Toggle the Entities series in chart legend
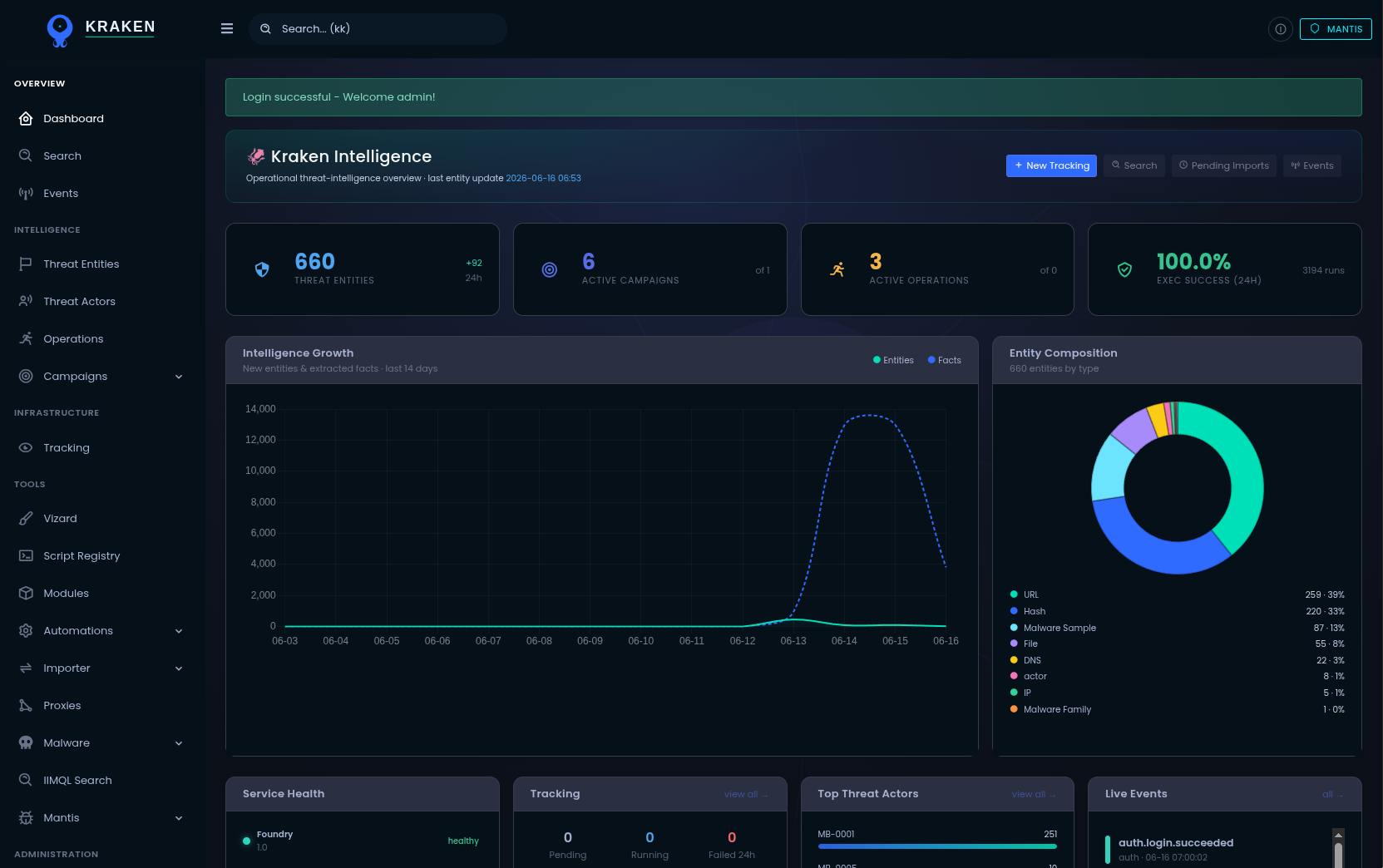1383x868 pixels. pyautogui.click(x=893, y=360)
